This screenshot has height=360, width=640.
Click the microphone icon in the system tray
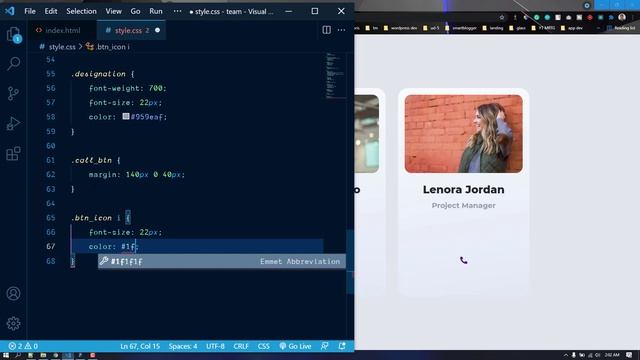[574, 355]
